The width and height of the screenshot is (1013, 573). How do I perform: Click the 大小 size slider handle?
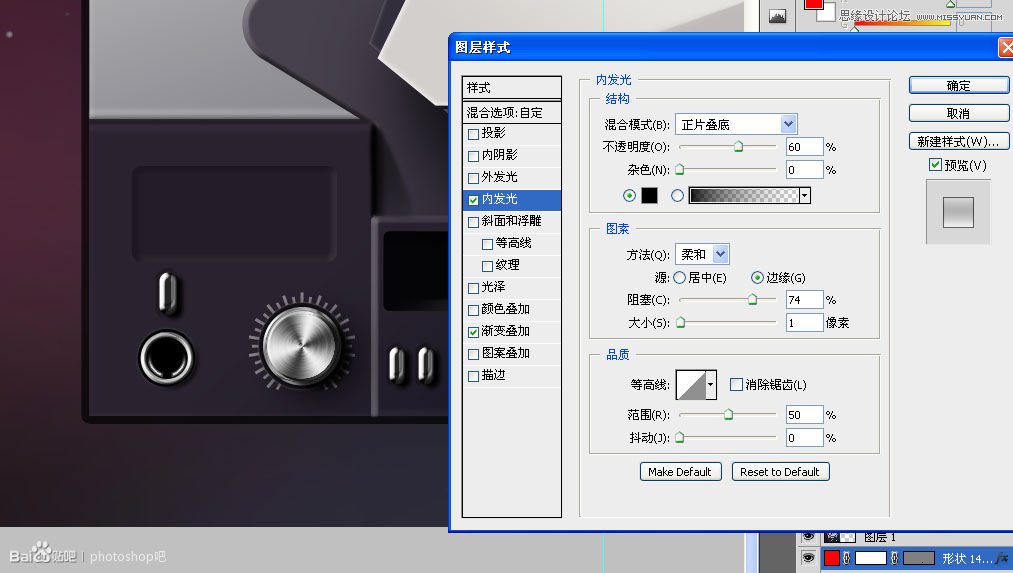(680, 322)
